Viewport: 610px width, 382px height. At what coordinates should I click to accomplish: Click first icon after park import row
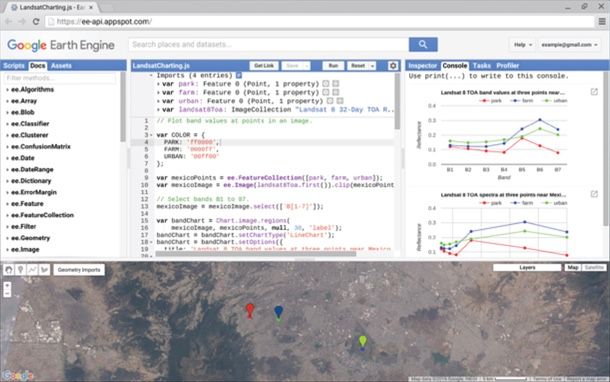326,84
